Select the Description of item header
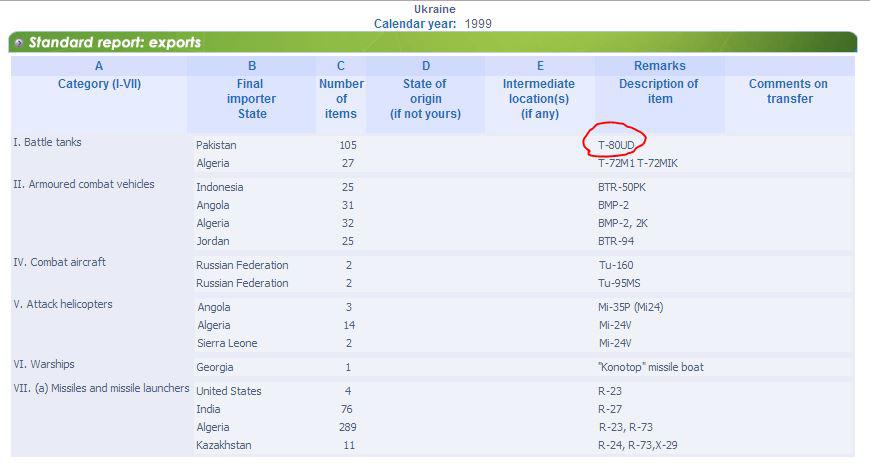Viewport: 870px width, 474px height. pos(659,91)
